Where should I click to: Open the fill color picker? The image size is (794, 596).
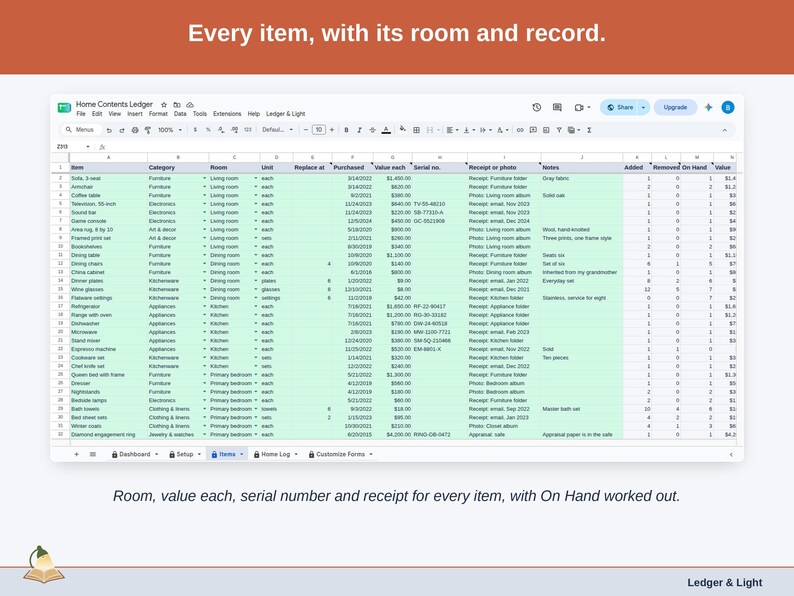403,130
